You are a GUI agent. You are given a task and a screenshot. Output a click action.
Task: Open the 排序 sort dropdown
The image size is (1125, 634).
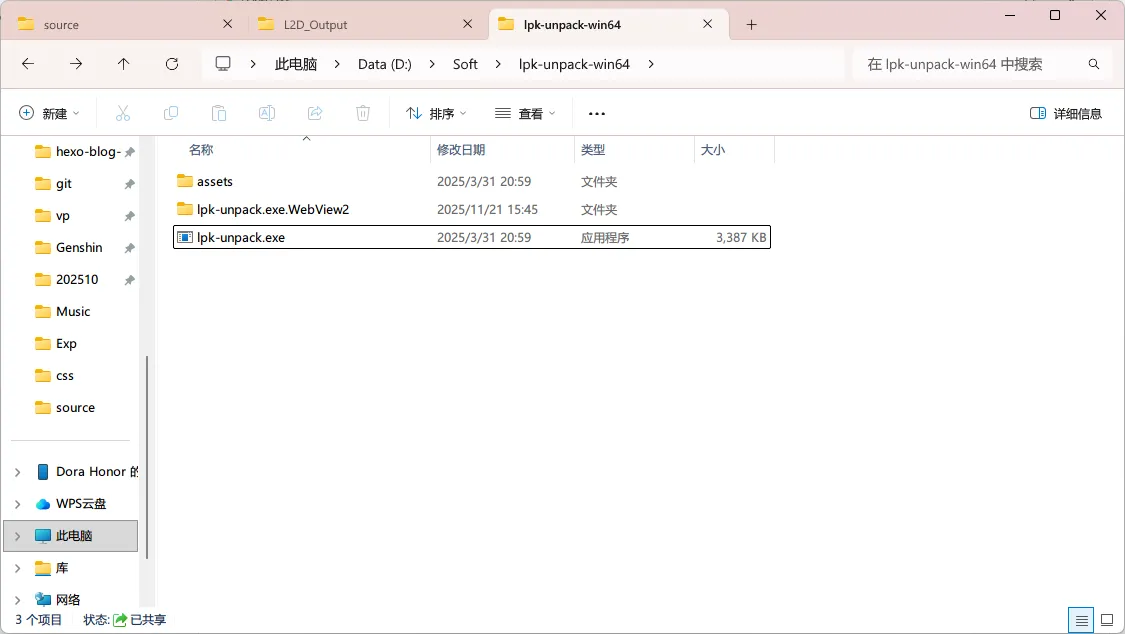coord(436,113)
